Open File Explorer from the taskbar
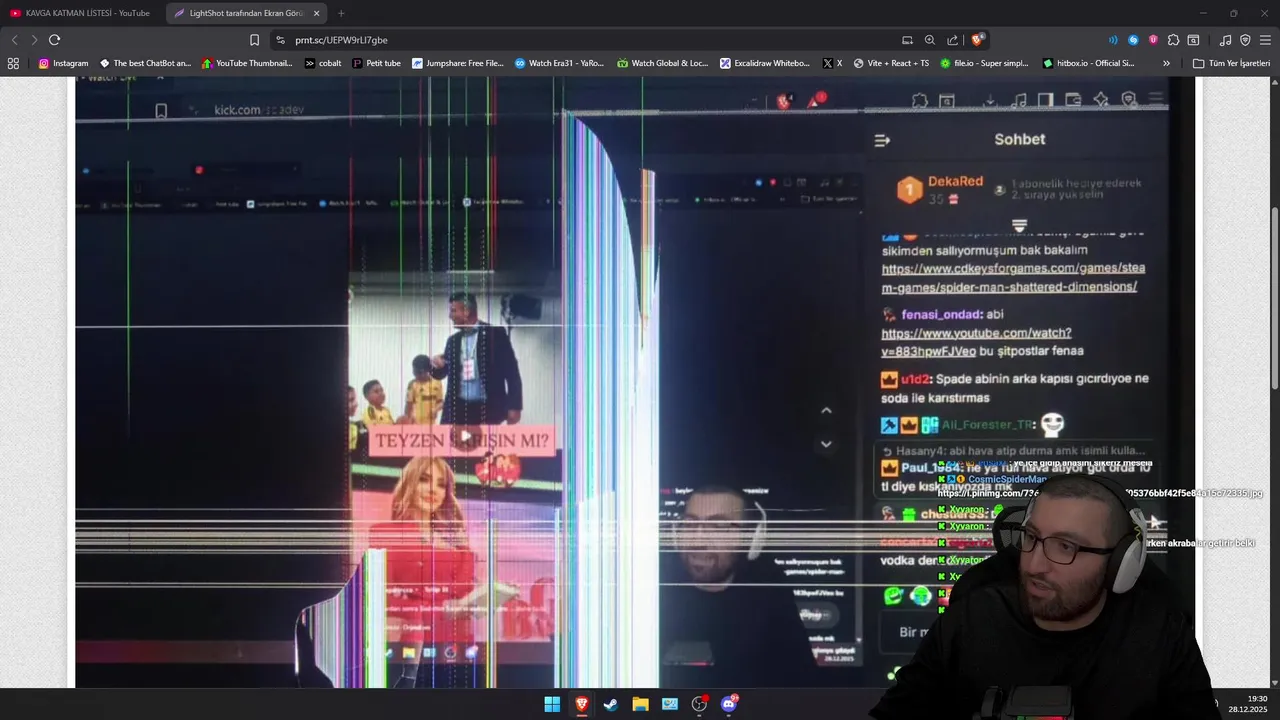This screenshot has height=720, width=1280. (640, 704)
